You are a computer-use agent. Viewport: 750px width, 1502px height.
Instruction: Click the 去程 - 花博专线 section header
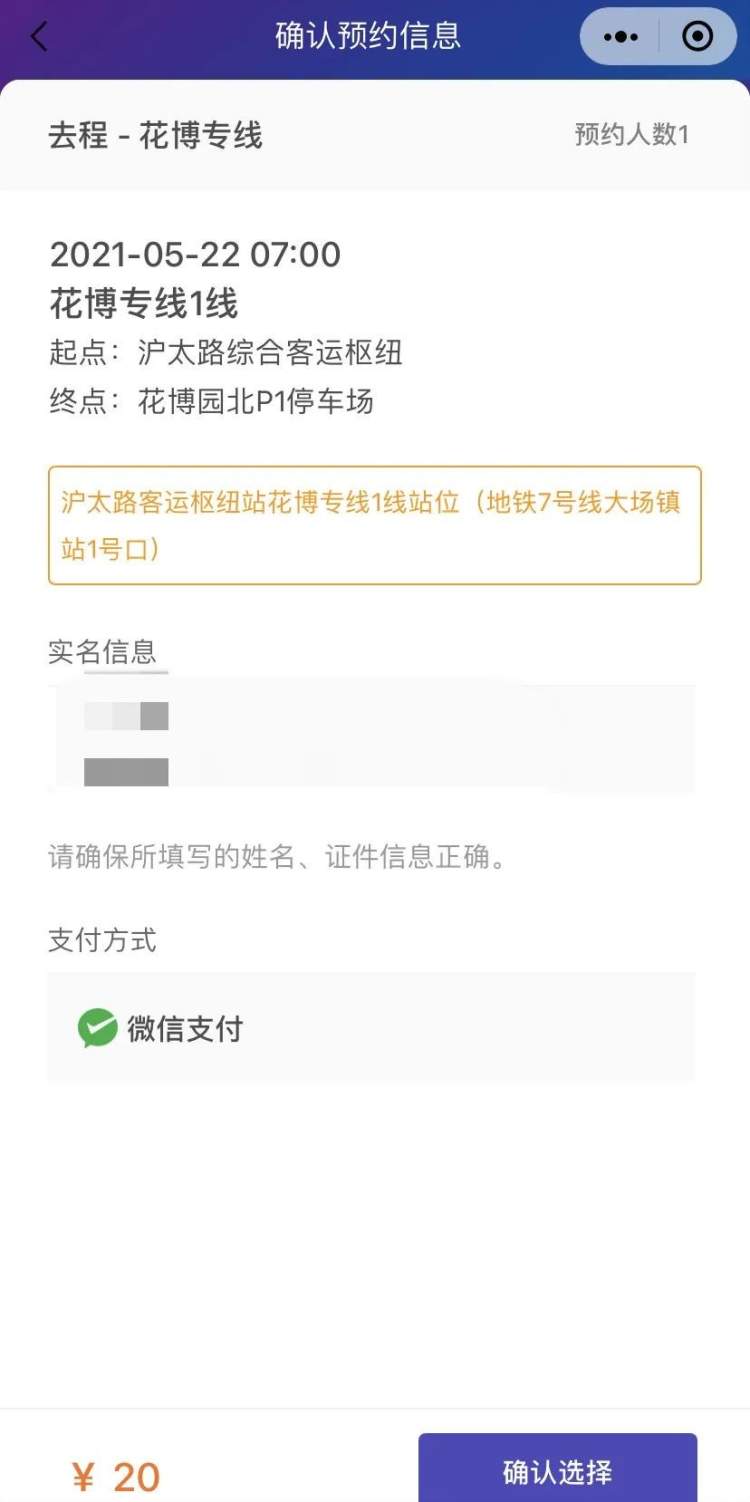pos(155,135)
